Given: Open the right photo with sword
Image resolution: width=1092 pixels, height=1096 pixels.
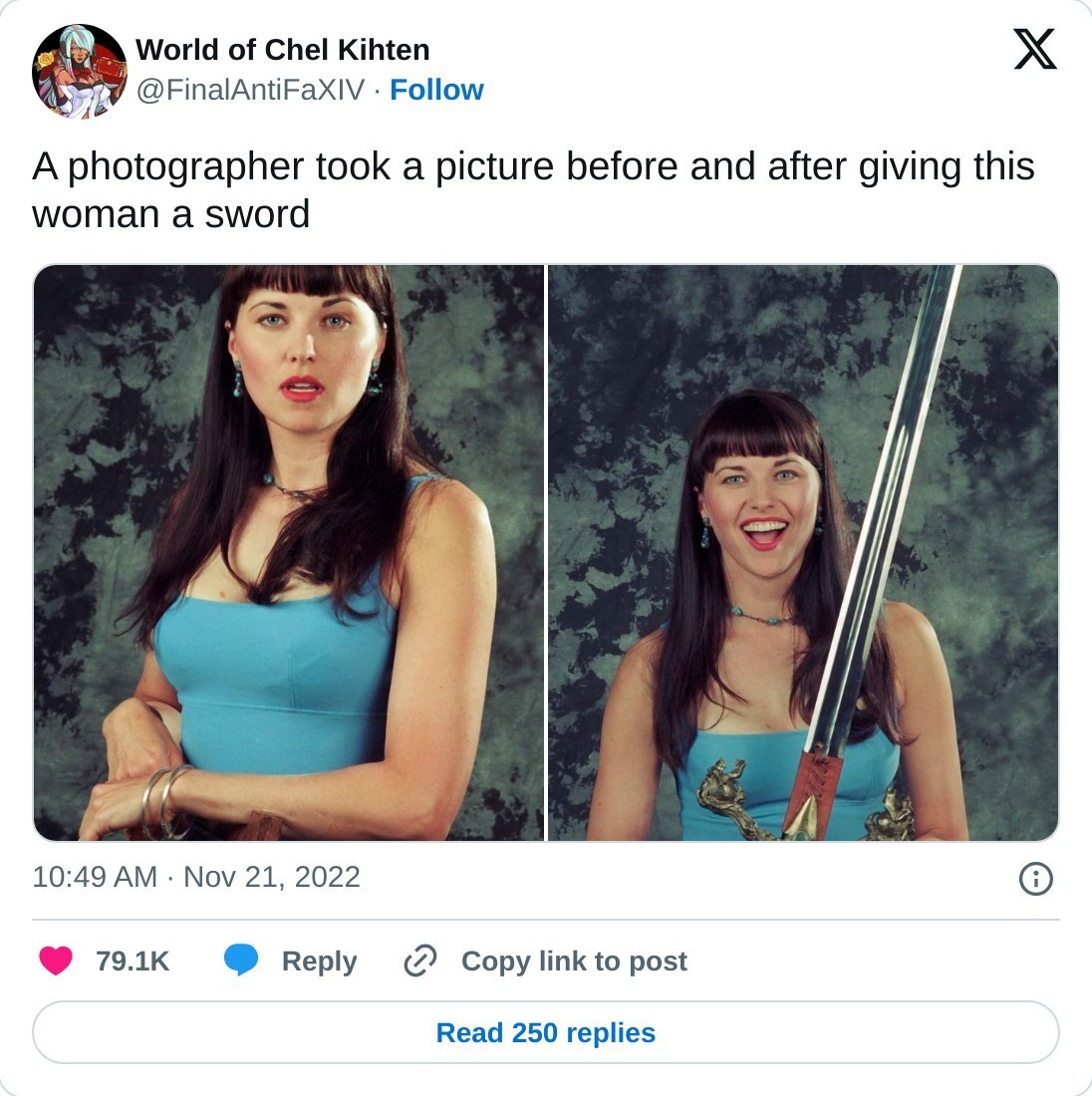Looking at the screenshot, I should pos(803,552).
